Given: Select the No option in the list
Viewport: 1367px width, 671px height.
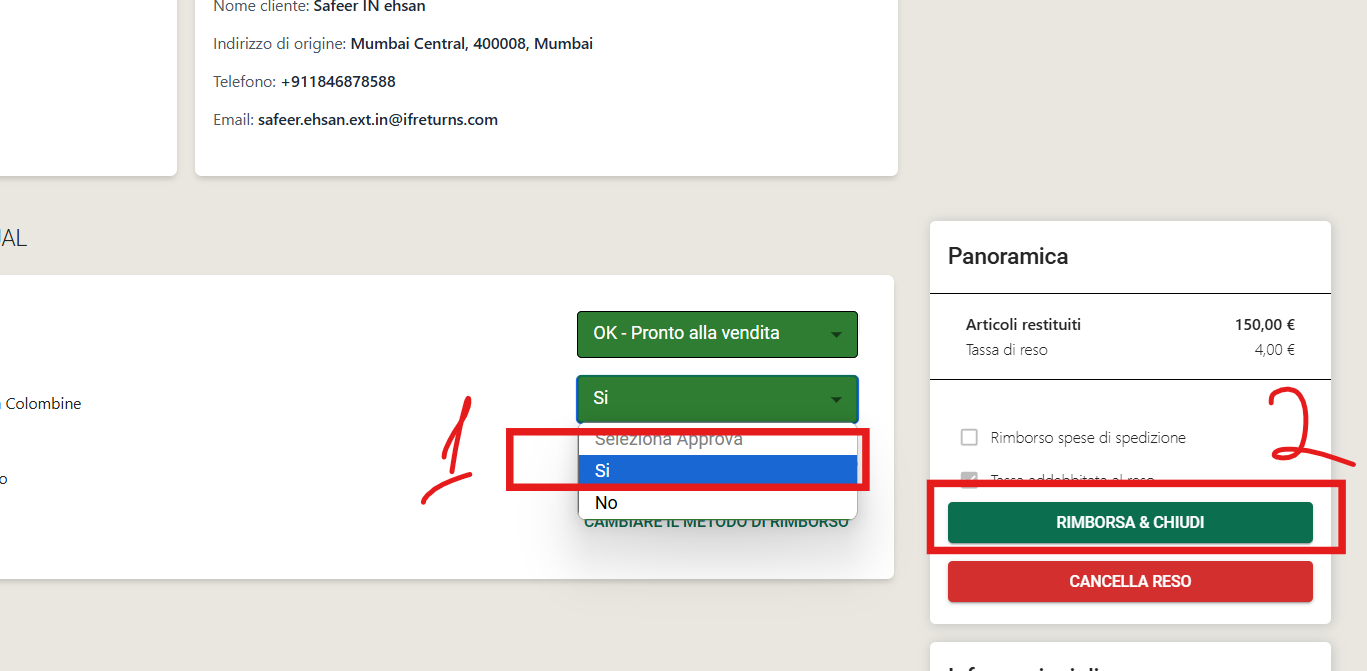Looking at the screenshot, I should [717, 502].
